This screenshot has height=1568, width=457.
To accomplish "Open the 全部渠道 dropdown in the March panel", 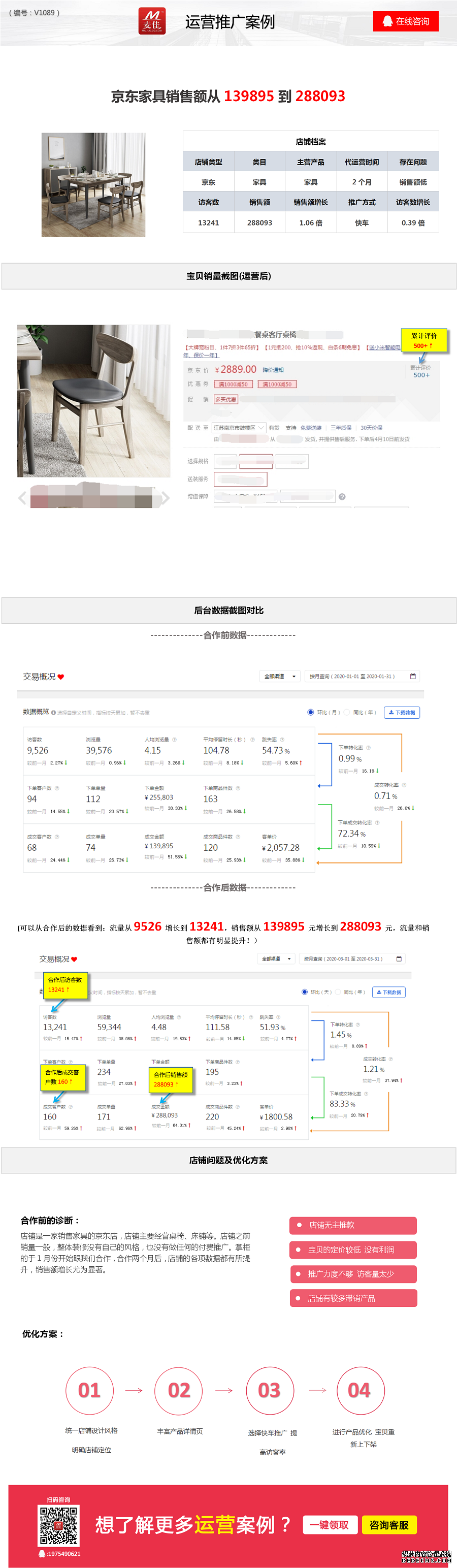I will (x=277, y=958).
